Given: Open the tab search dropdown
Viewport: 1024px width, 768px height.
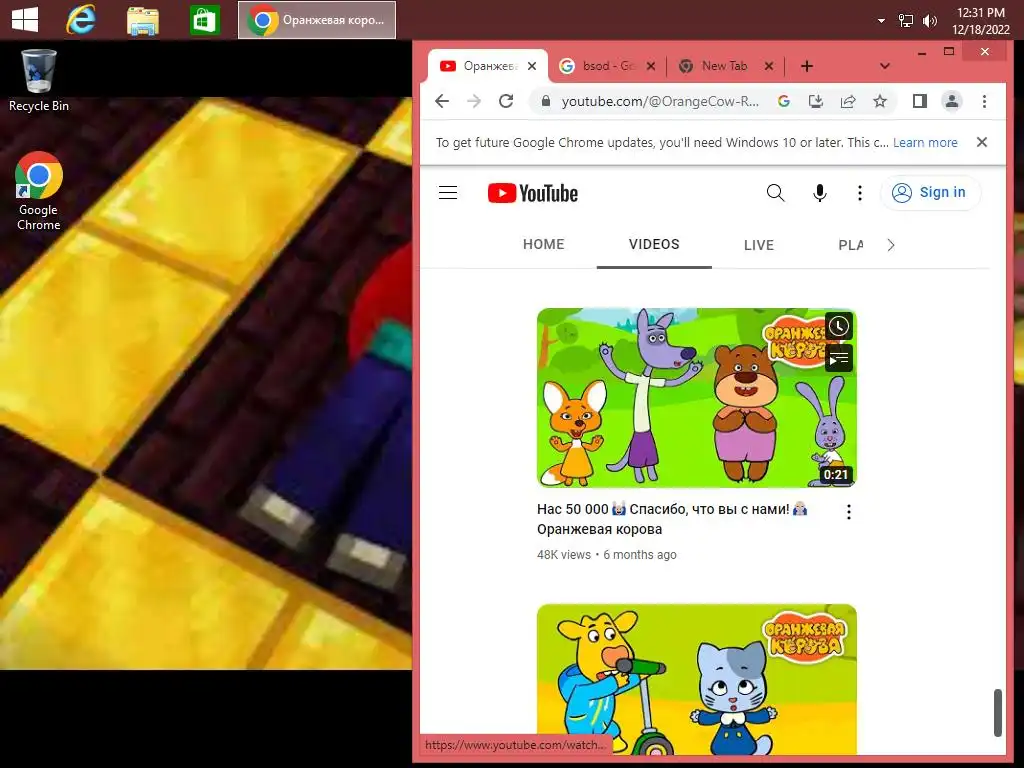Looking at the screenshot, I should pyautogui.click(x=885, y=66).
